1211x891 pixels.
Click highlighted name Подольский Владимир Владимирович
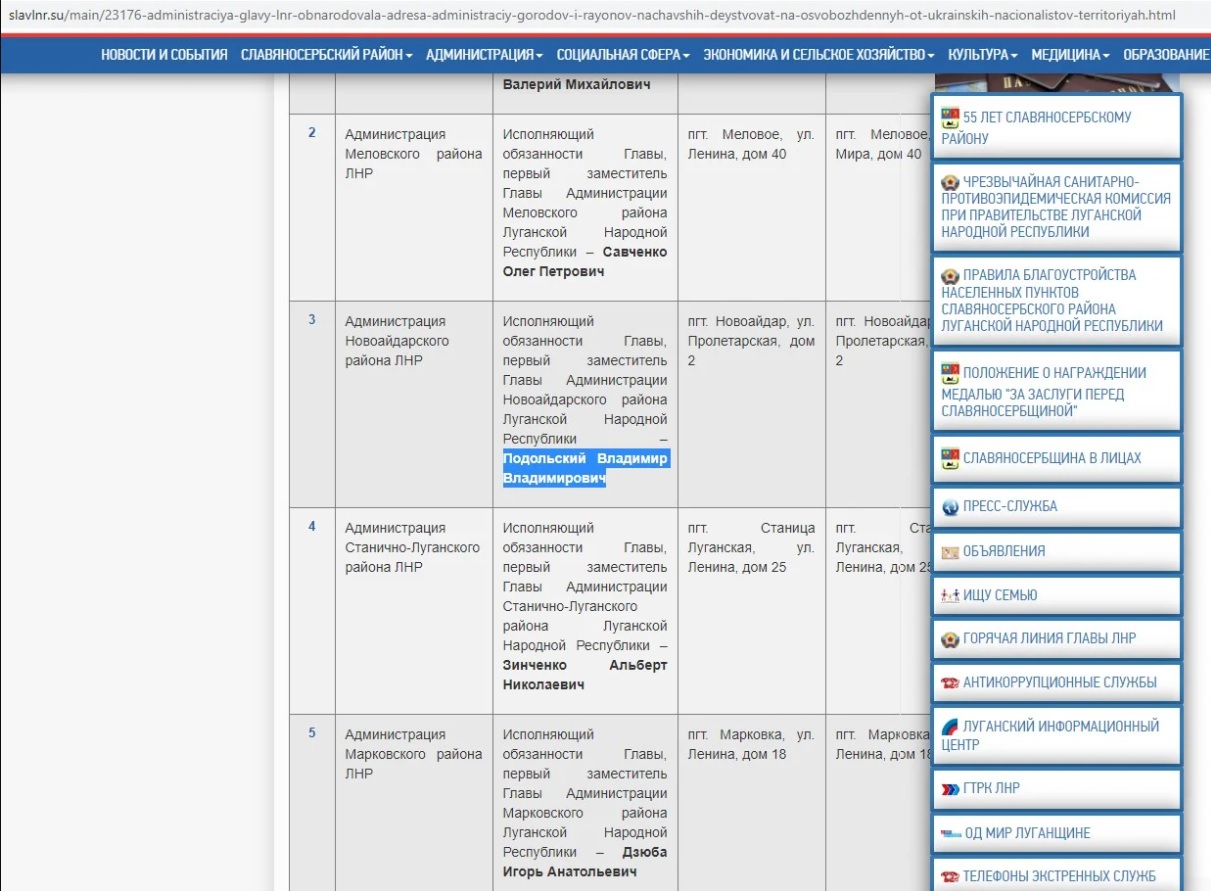(585, 469)
